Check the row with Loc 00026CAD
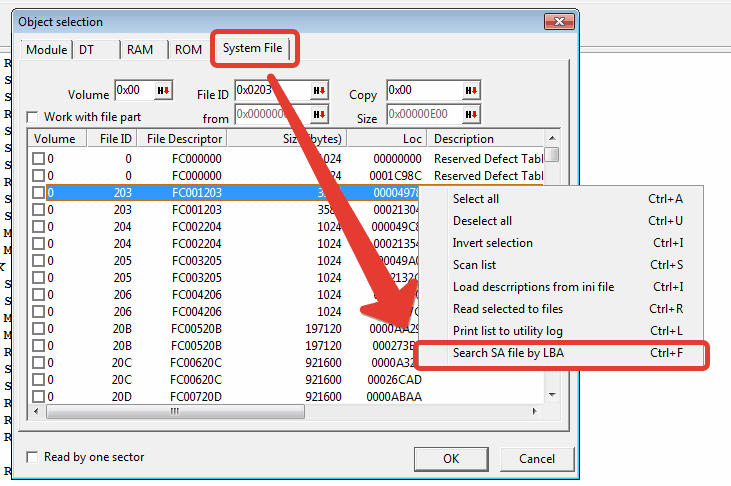731x486 pixels. coord(38,380)
